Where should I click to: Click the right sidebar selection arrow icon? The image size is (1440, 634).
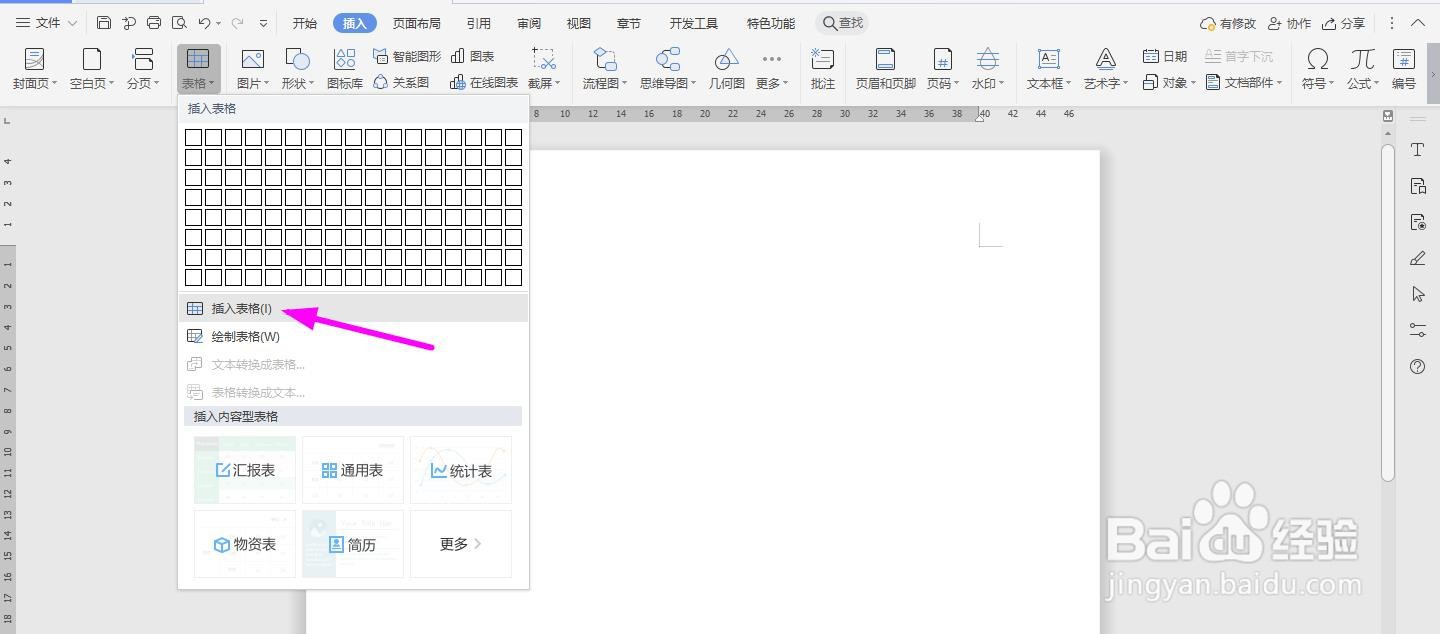point(1417,294)
